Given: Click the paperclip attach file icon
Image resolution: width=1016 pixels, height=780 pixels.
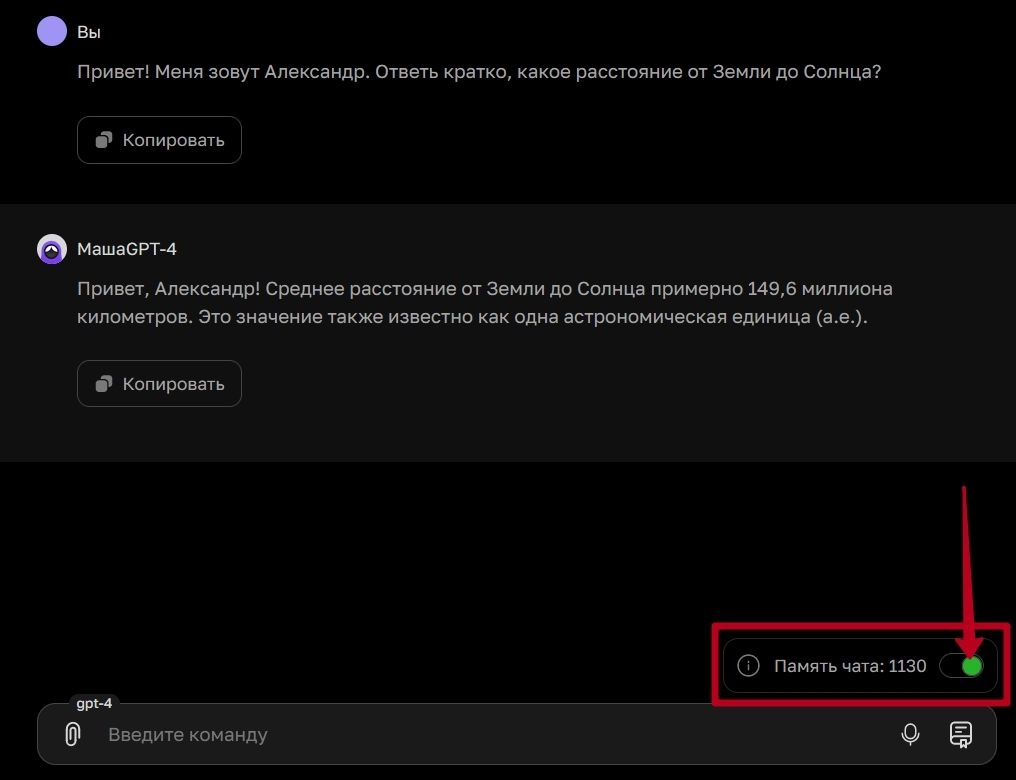Looking at the screenshot, I should coord(72,735).
